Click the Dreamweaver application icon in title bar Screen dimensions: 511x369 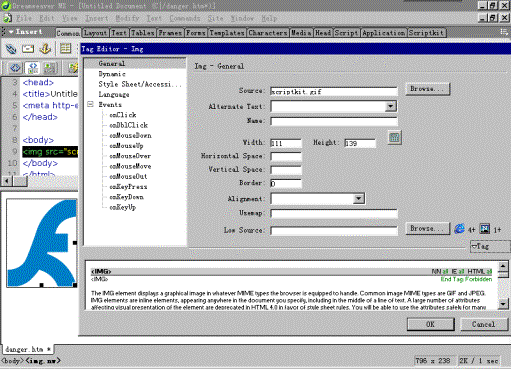click(x=6, y=6)
